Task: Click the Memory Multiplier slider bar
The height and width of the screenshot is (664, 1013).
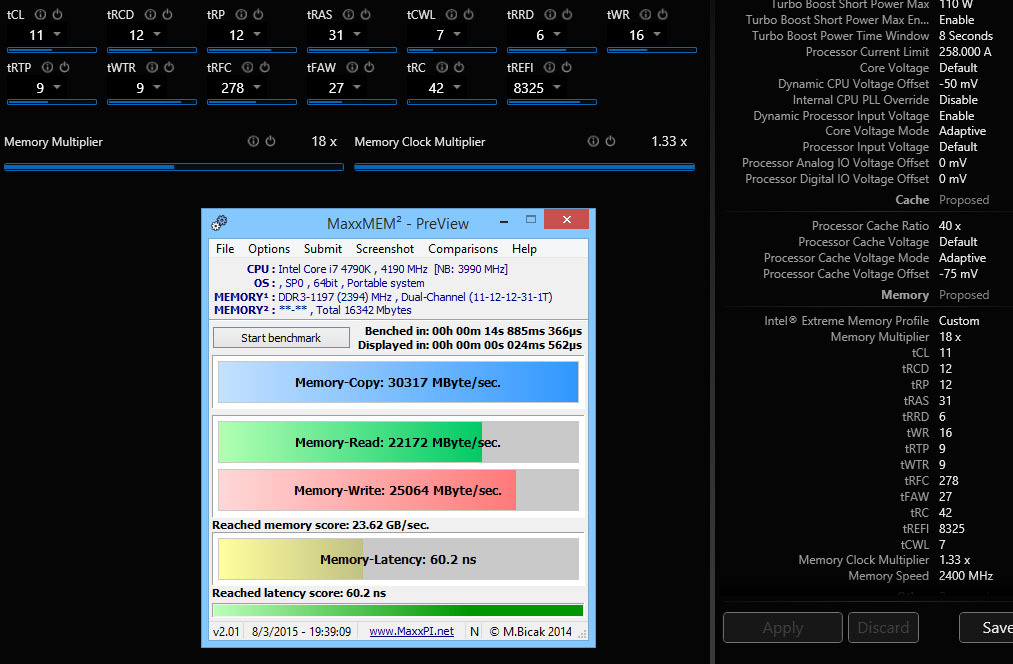Action: 174,167
